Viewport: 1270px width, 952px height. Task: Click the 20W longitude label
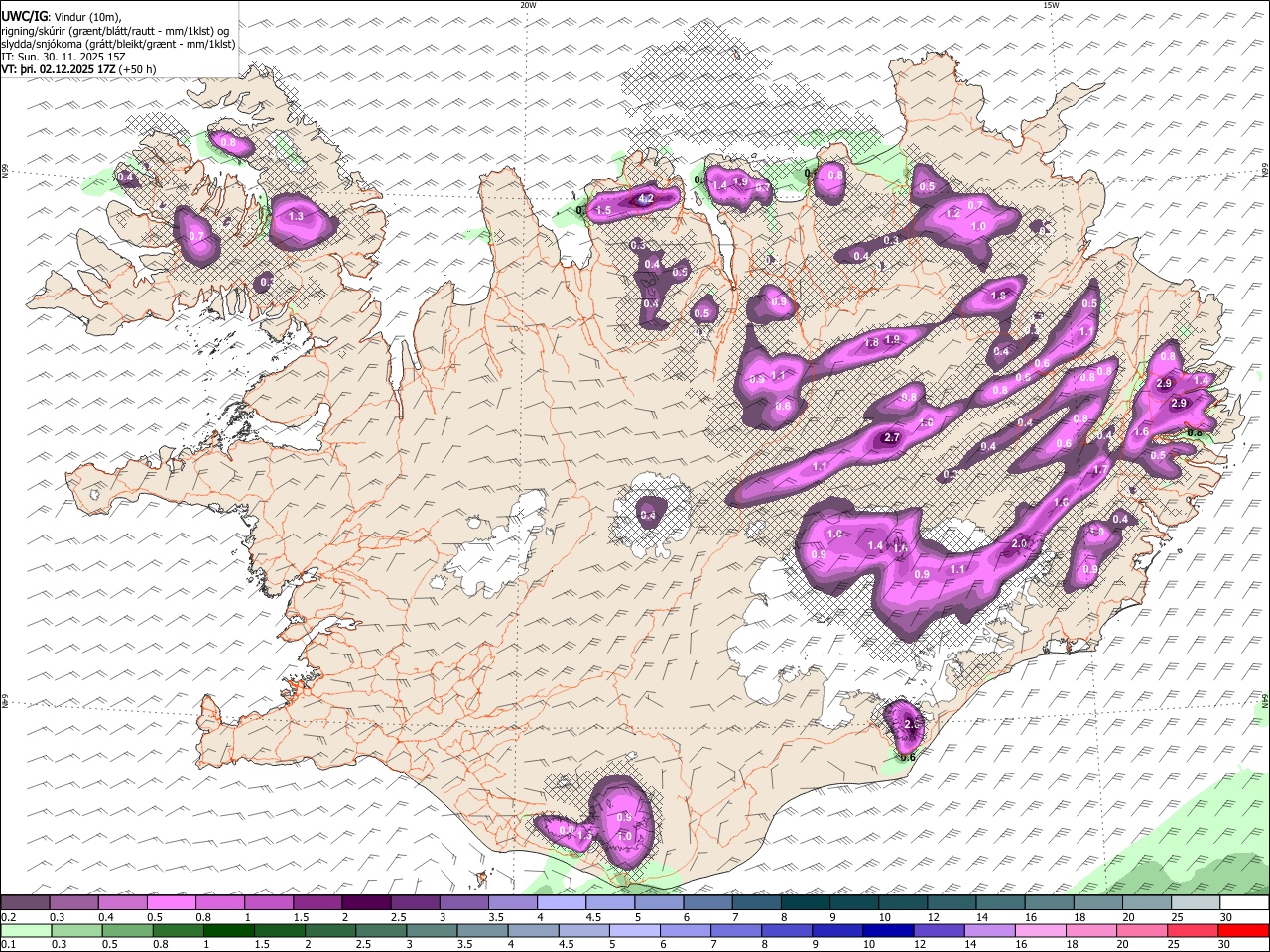528,5
